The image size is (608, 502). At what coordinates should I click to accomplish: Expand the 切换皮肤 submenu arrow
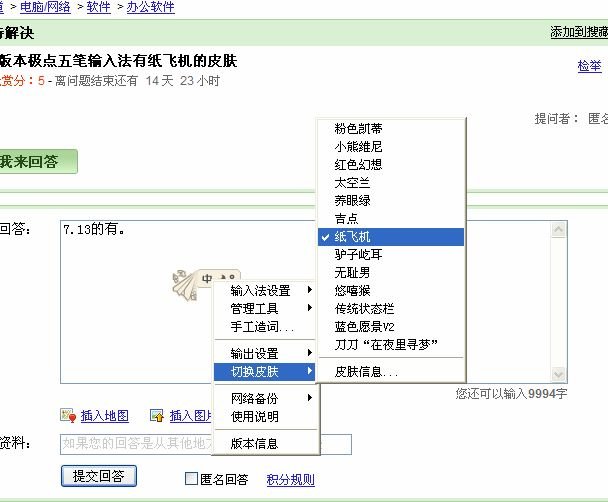pos(310,371)
